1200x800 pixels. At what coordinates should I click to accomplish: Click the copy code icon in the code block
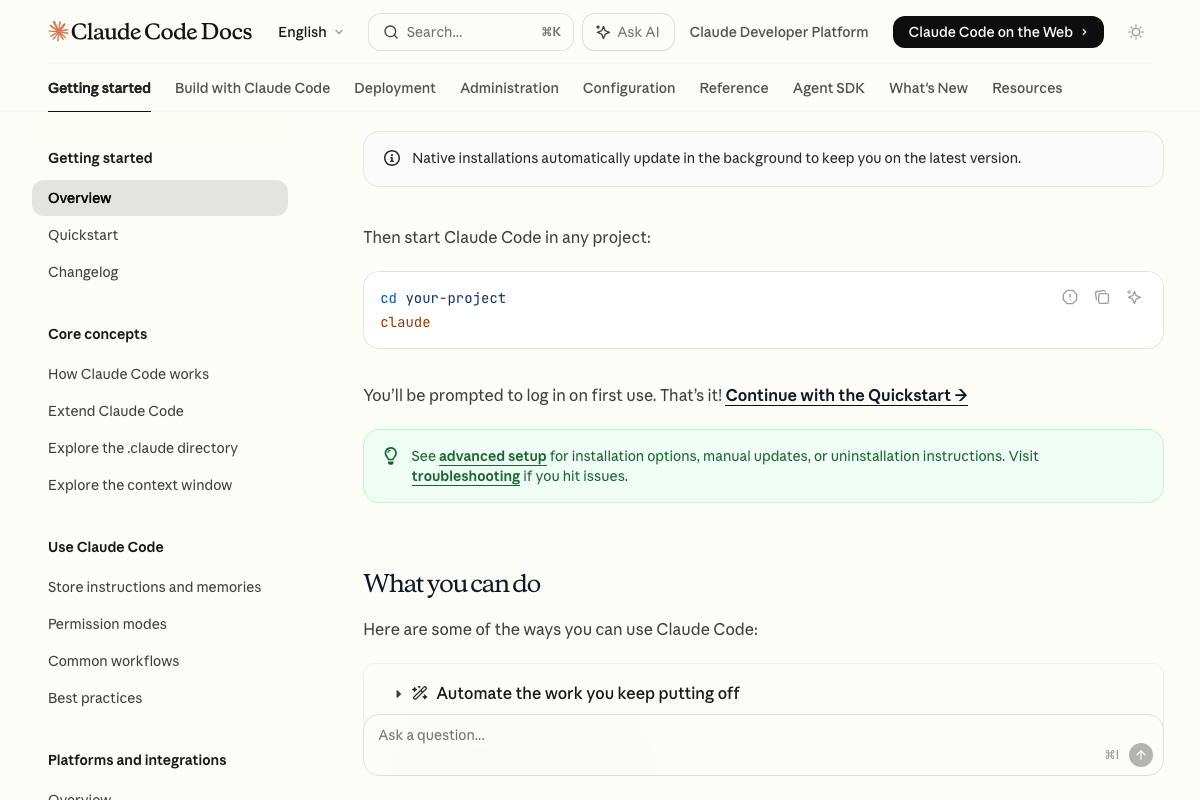coord(1102,297)
